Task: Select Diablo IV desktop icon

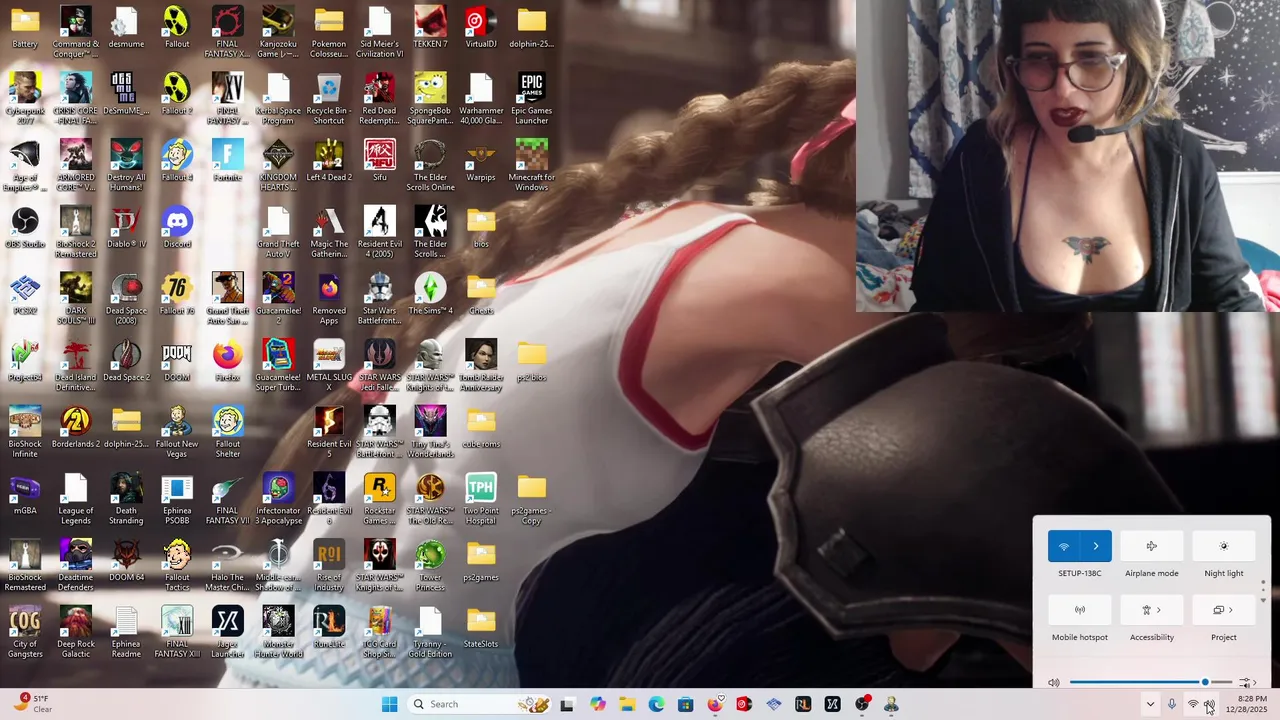Action: [x=126, y=227]
